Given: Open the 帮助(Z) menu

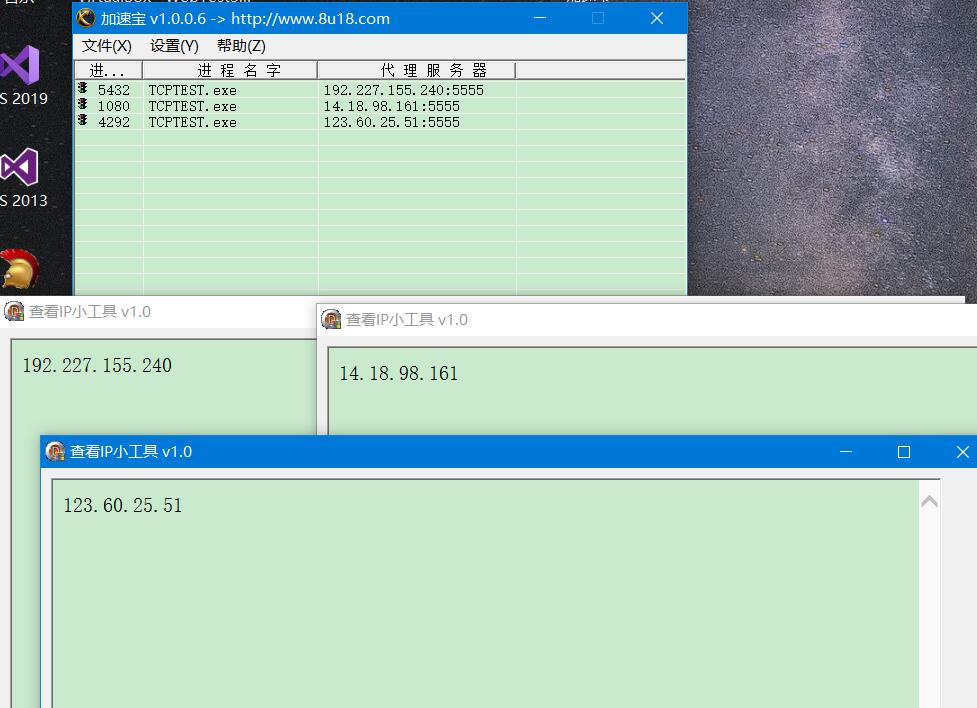Looking at the screenshot, I should click(x=241, y=46).
